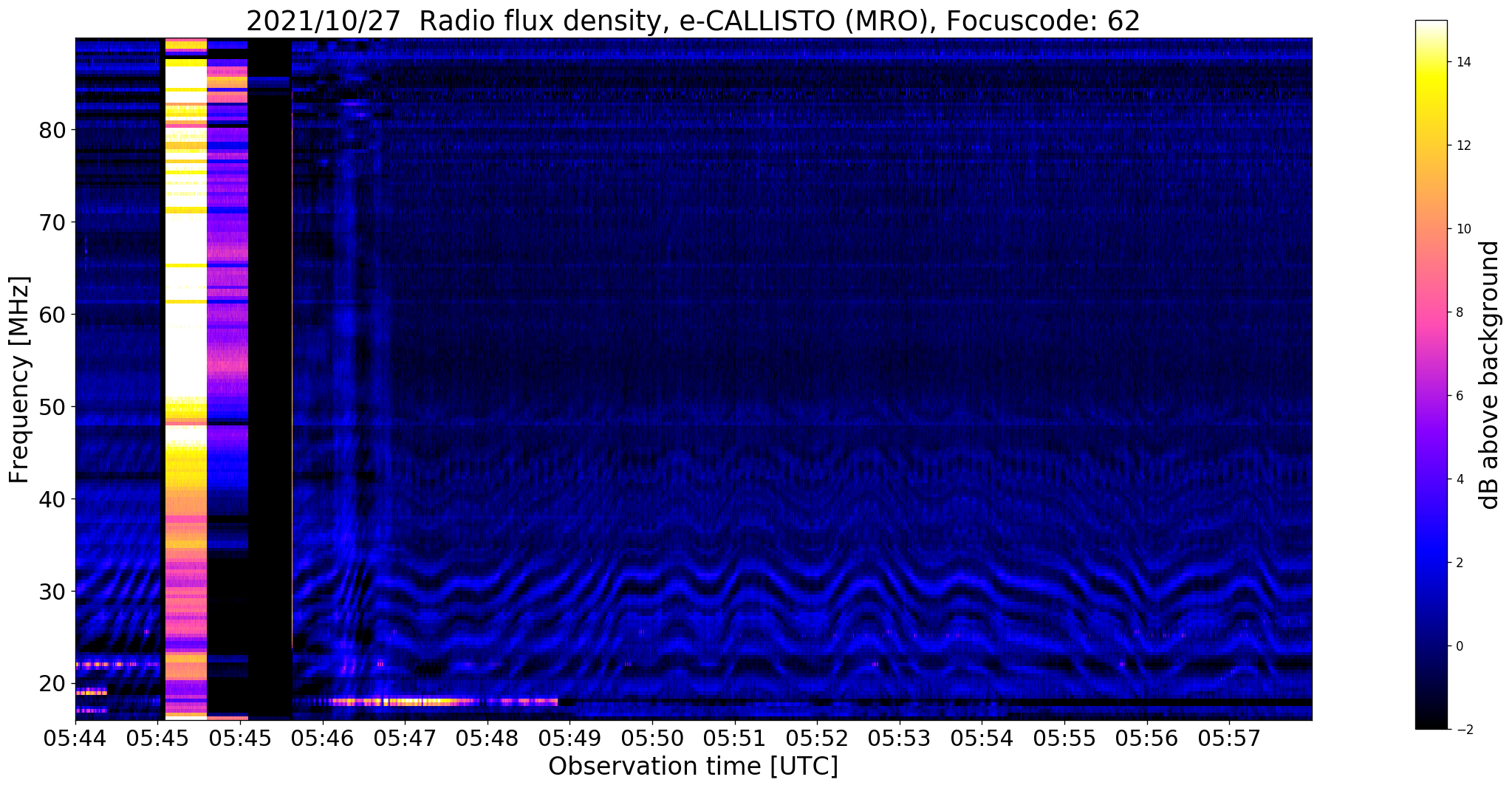Viewport: 1512px width, 788px height.
Task: Click y-axis tick label 30
Action: (x=52, y=592)
